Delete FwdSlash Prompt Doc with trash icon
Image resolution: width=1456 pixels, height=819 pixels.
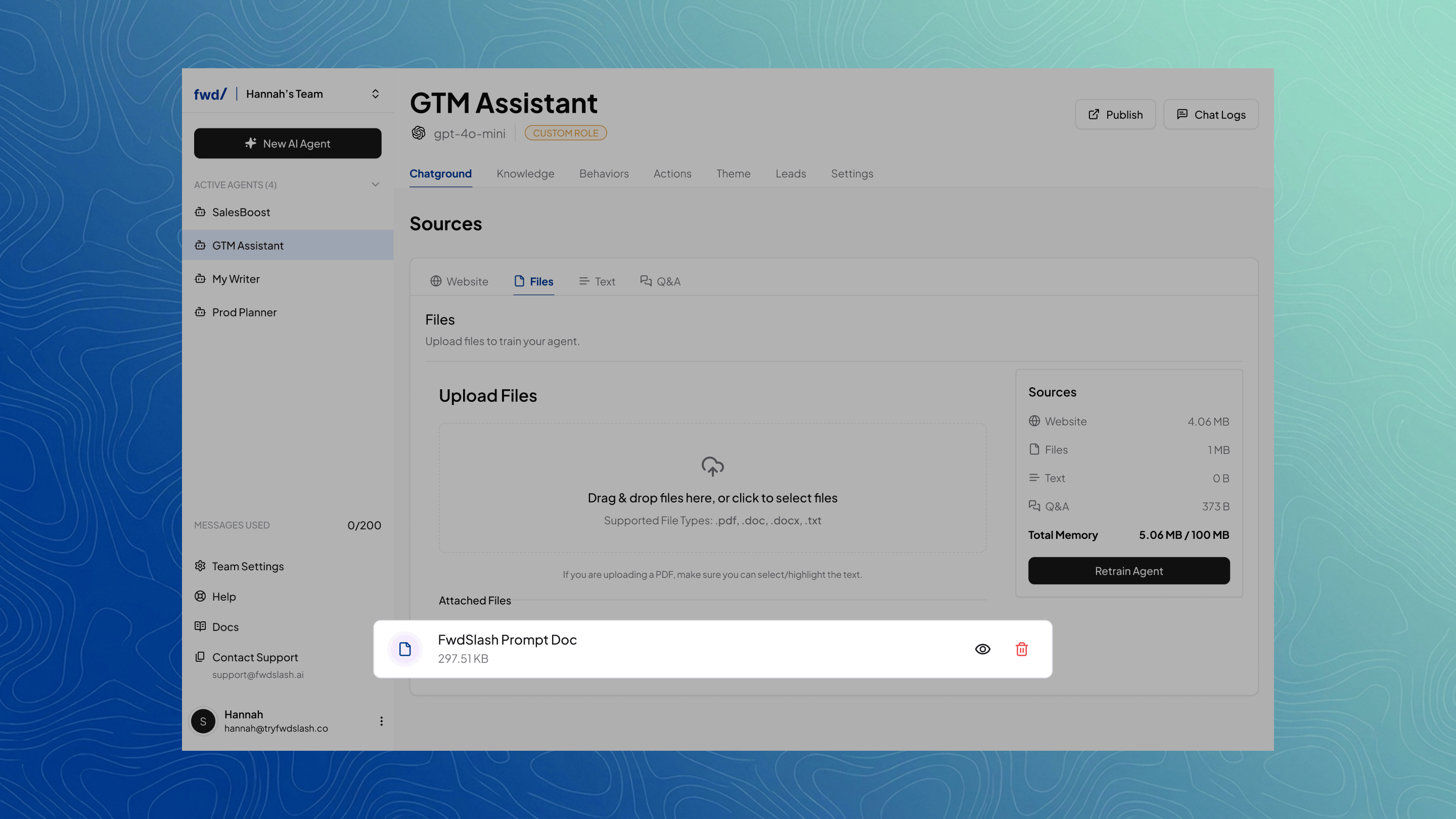point(1022,649)
